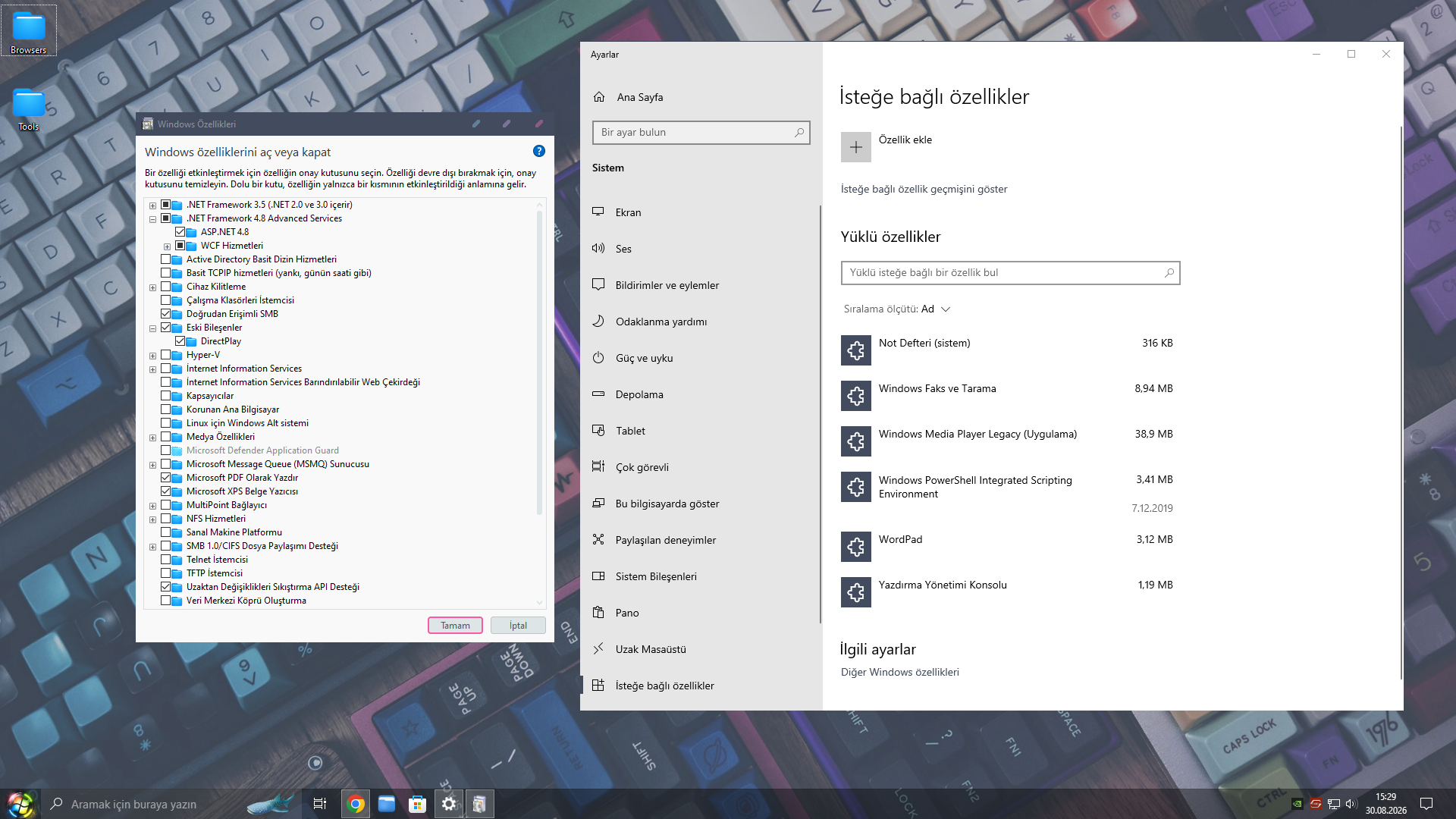Click the Windows Start button
Image resolution: width=1456 pixels, height=819 pixels.
tap(20, 804)
